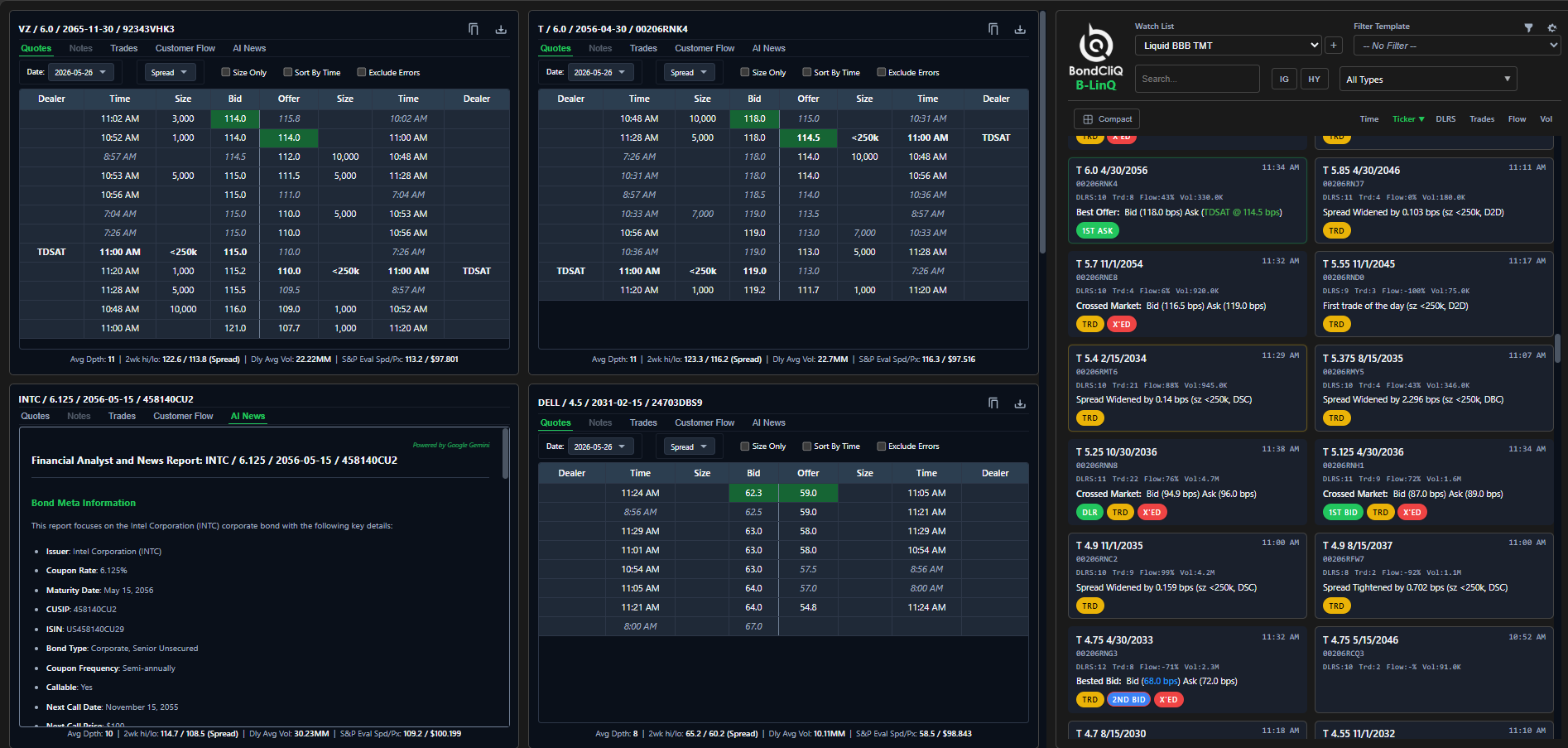Viewport: 1568px width, 748px height.
Task: Open the Spread dropdown in the T 6.0 2056 panel
Action: (690, 72)
